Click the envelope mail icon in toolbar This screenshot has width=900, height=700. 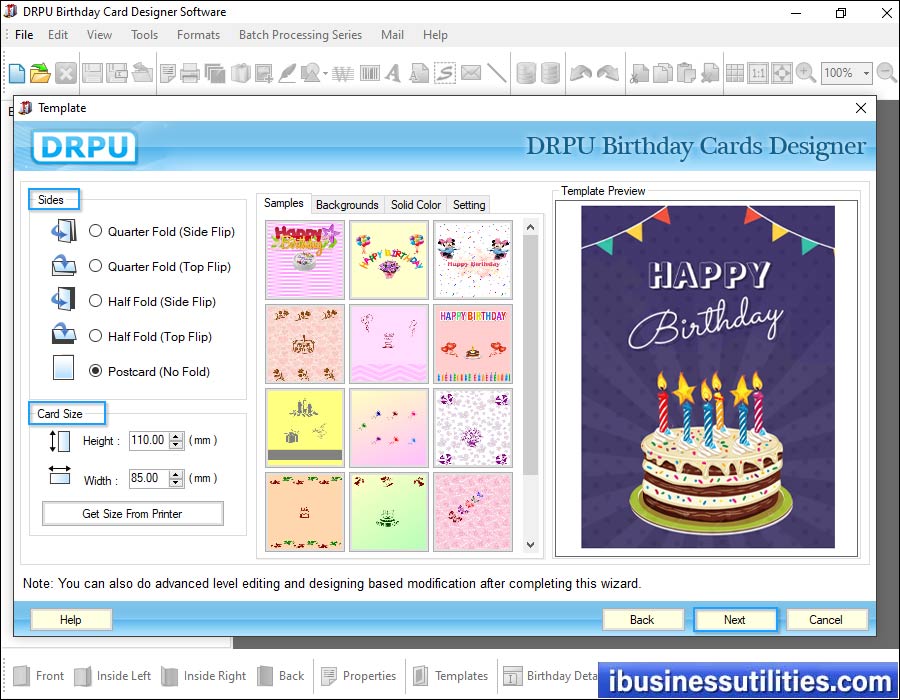click(470, 73)
